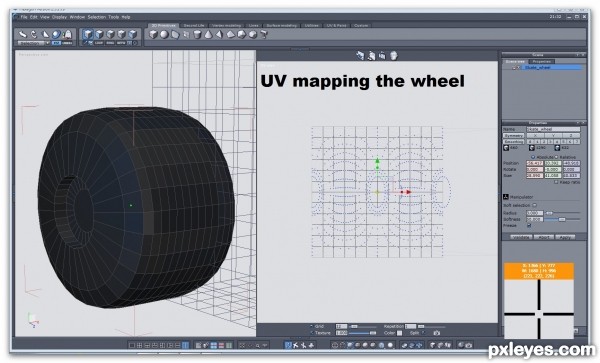
Task: Adjust the Softness slider
Action: coord(562,219)
